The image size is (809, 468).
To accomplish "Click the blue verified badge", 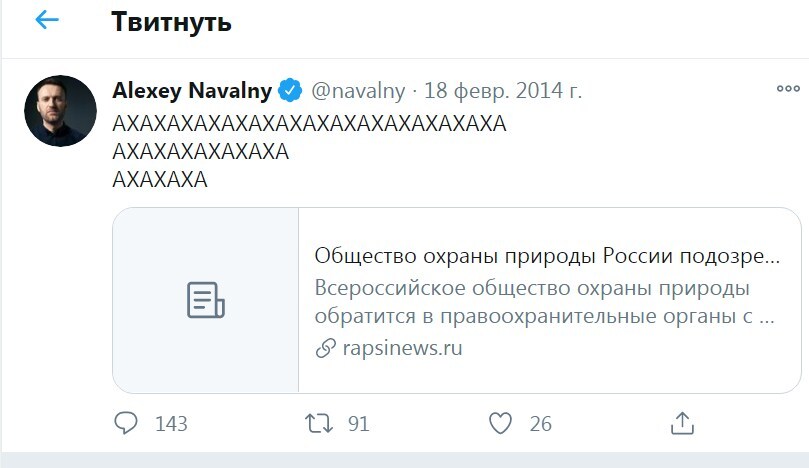I will [290, 91].
